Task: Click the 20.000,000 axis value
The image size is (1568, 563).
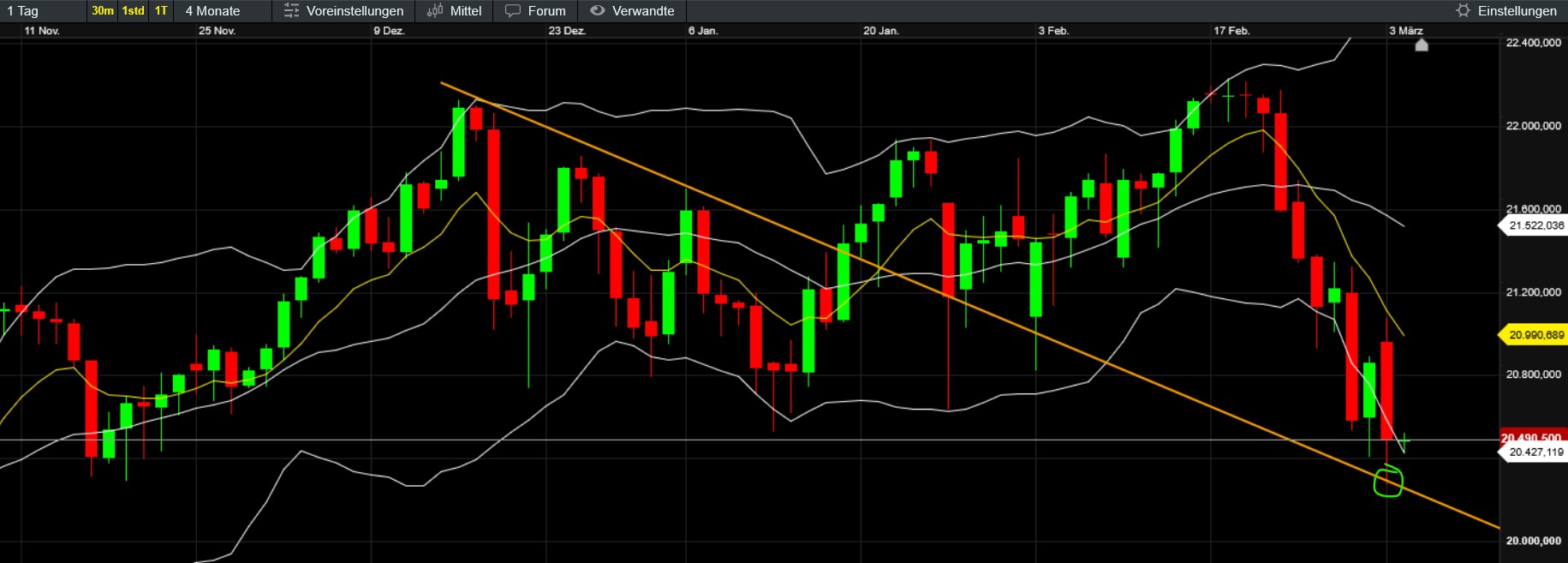Action: (1533, 541)
